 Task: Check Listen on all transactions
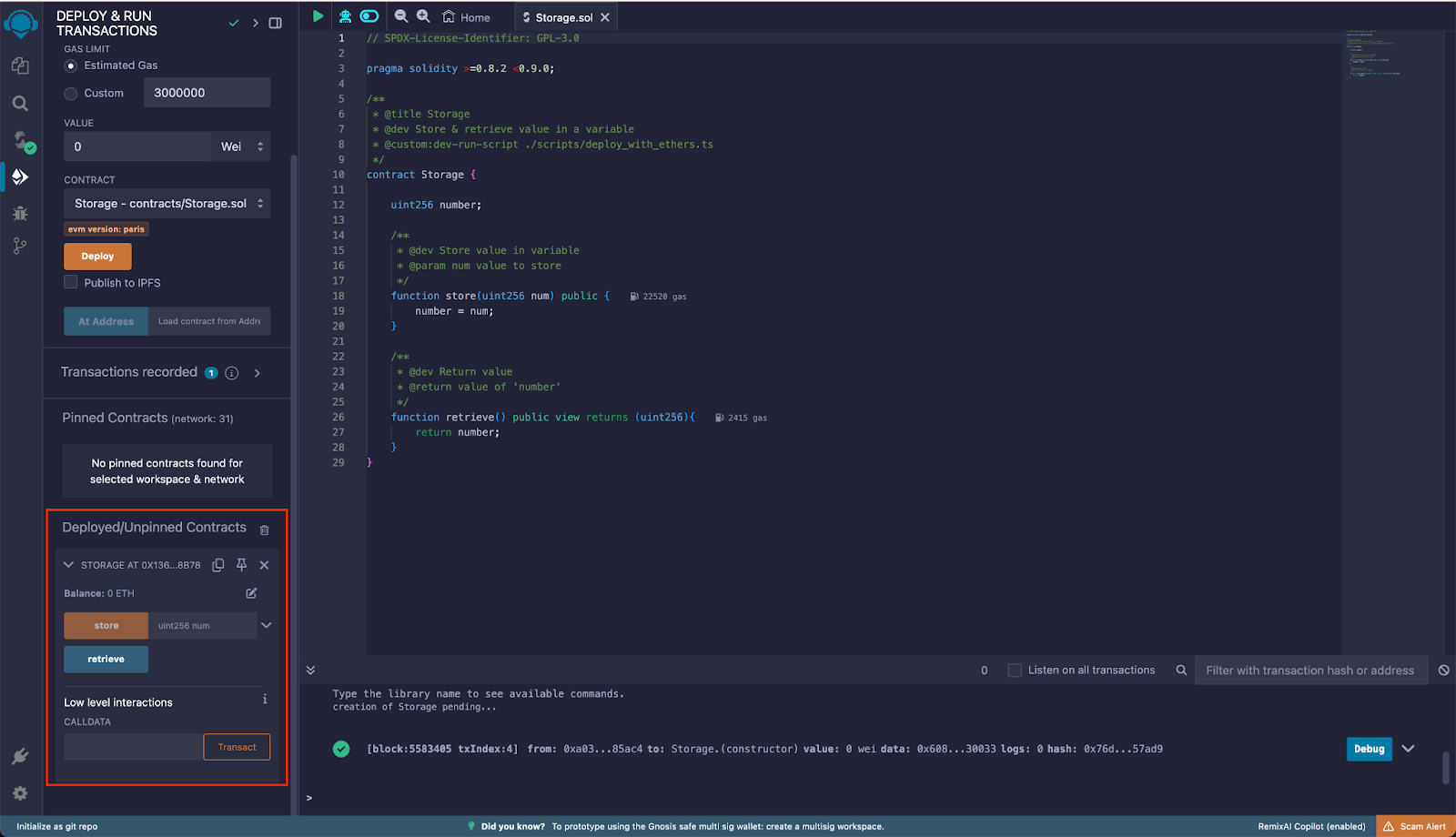(1015, 671)
